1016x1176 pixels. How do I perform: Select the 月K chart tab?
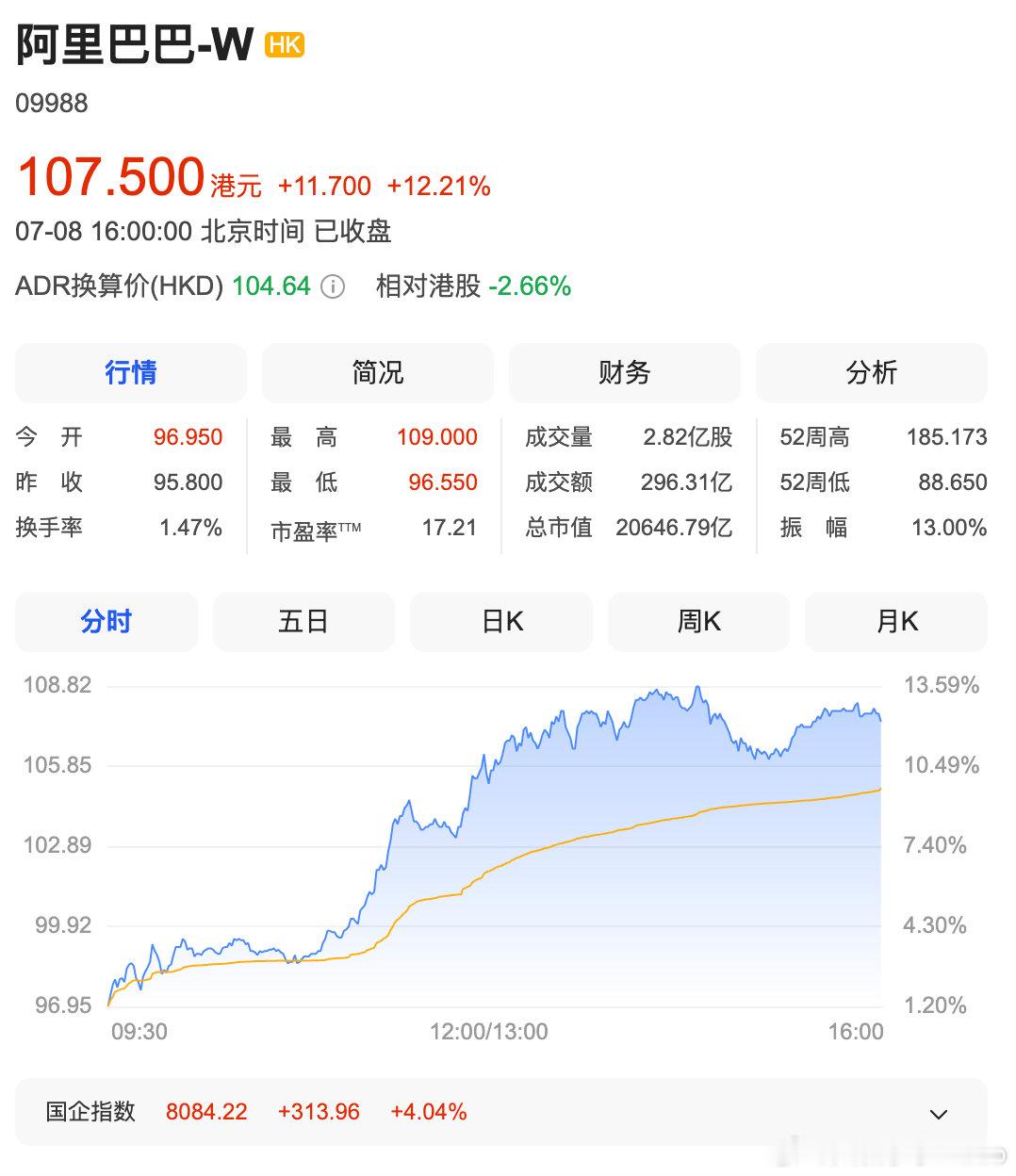click(896, 622)
